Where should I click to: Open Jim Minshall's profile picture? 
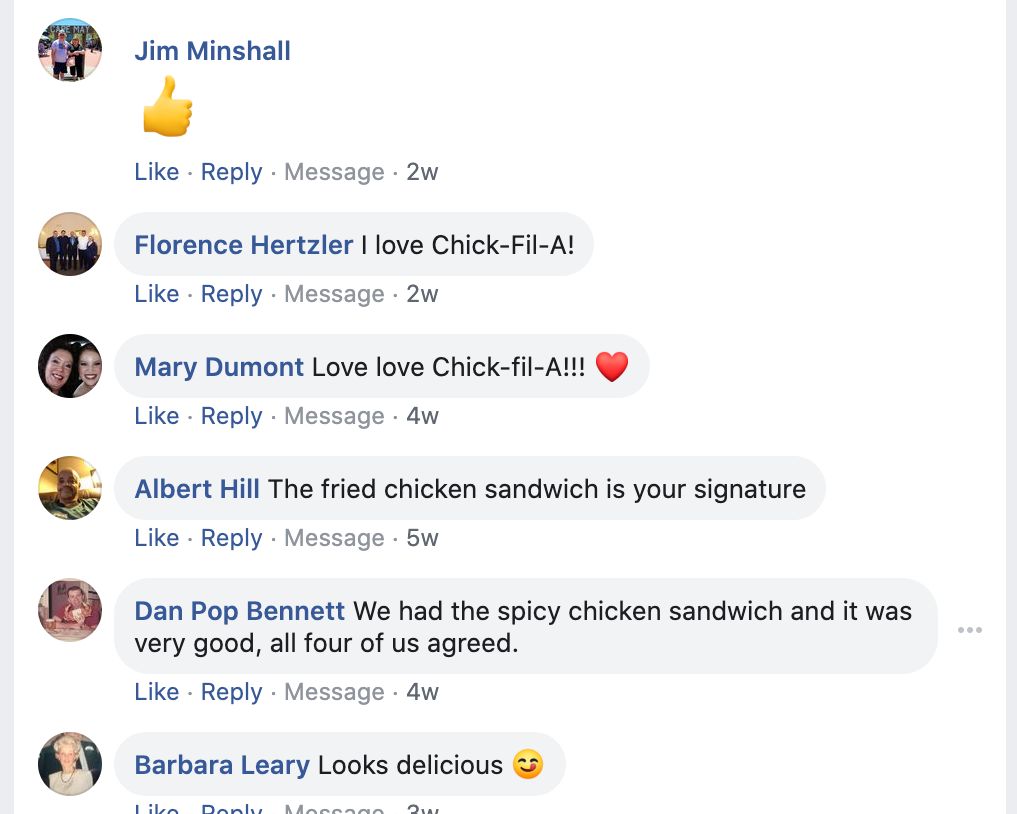70,50
